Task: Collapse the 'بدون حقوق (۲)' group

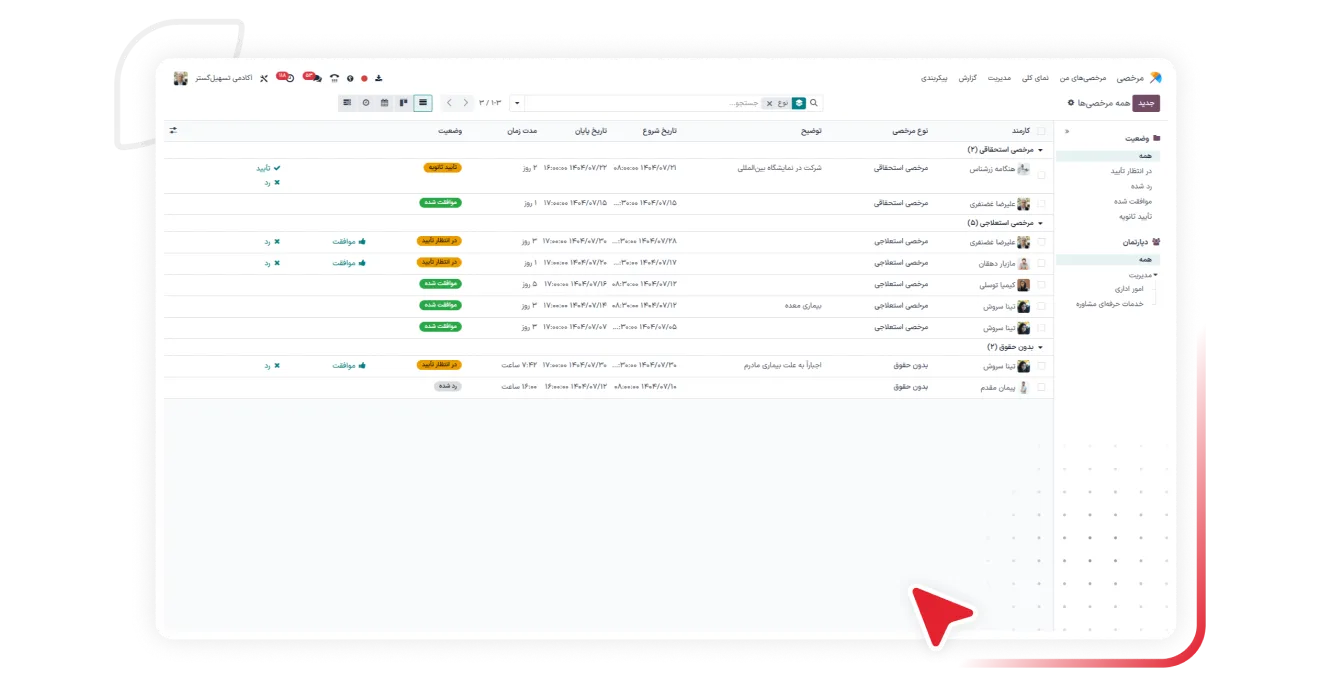Action: click(x=1041, y=347)
